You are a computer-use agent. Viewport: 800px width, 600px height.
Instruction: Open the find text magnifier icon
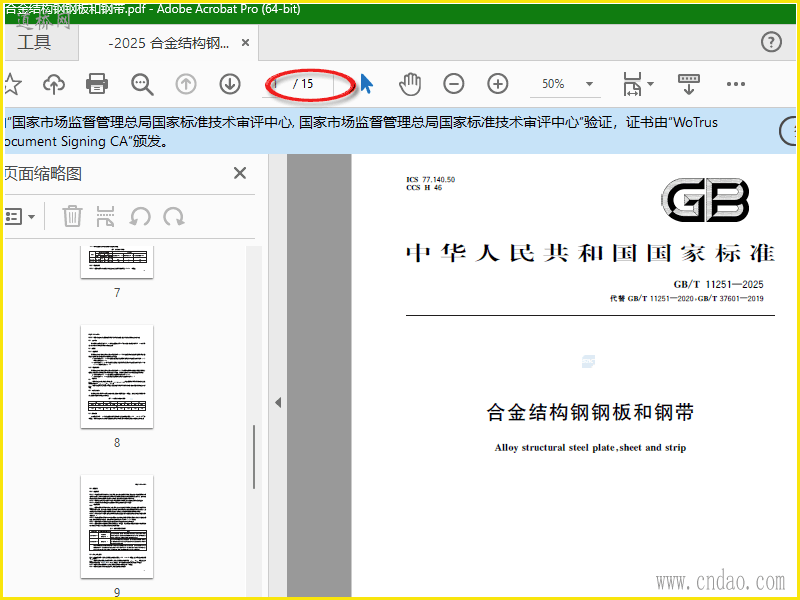click(142, 84)
